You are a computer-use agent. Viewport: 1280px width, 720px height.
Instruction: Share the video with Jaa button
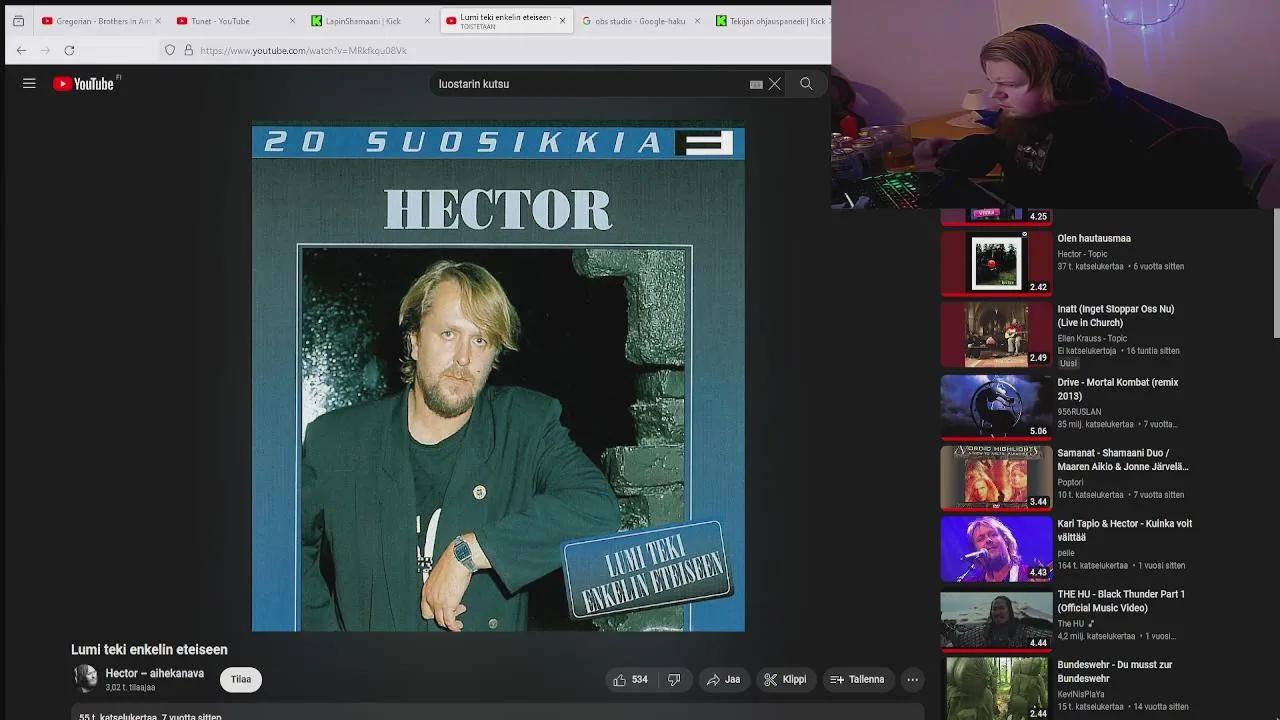pyautogui.click(x=723, y=680)
